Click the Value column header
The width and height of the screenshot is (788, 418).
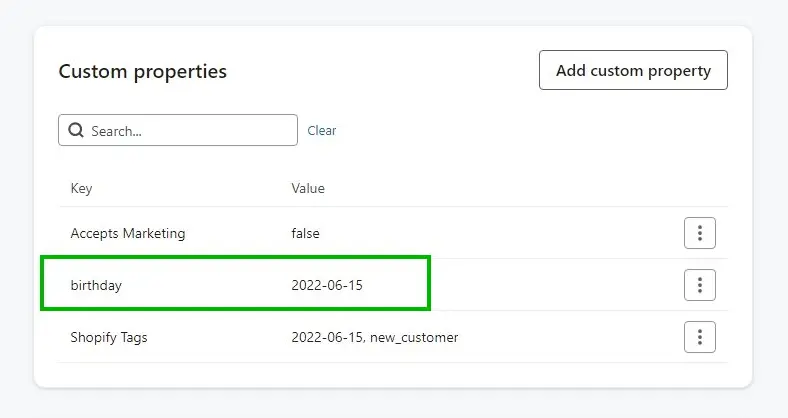[308, 188]
